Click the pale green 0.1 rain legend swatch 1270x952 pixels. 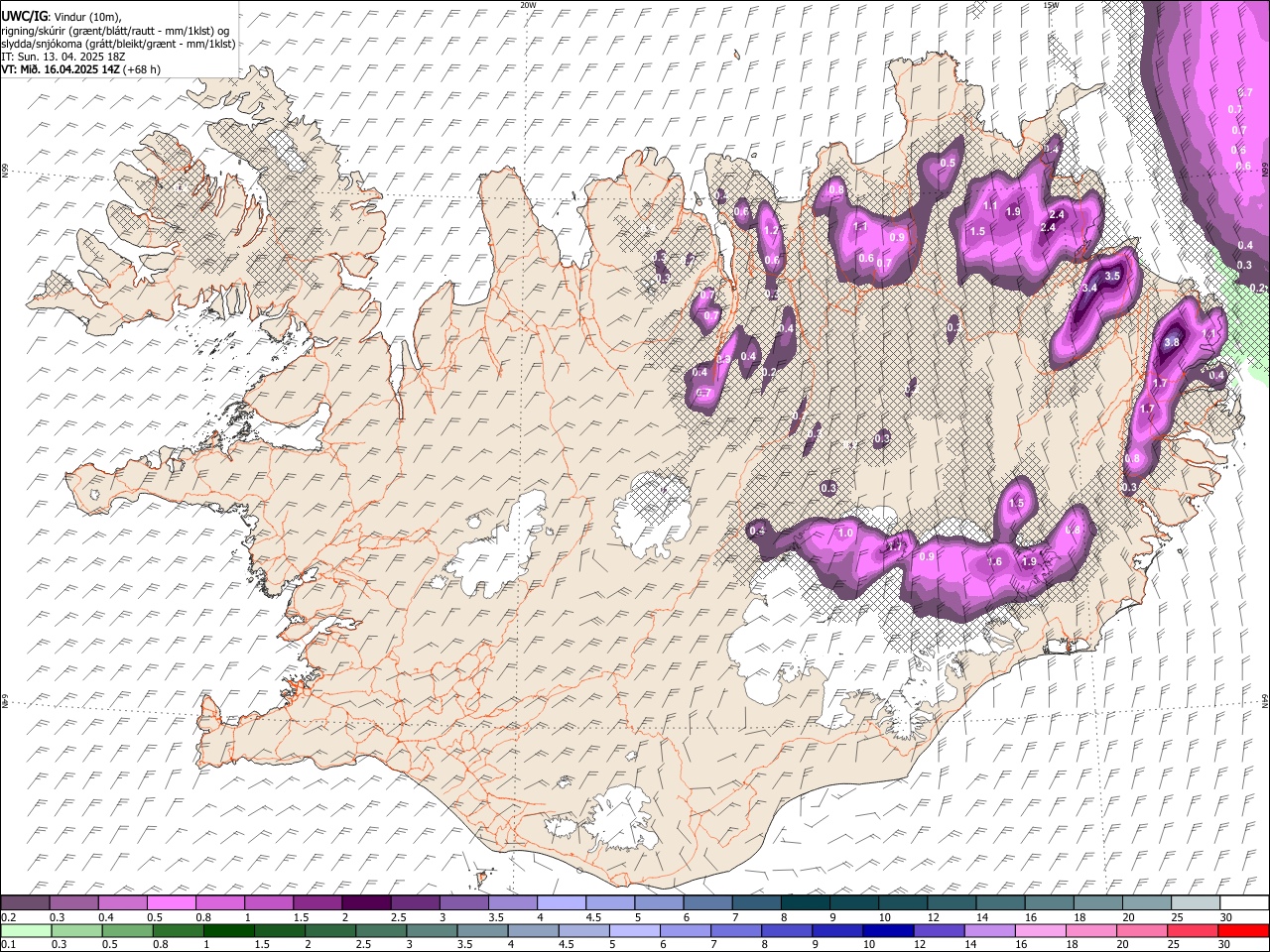25,930
